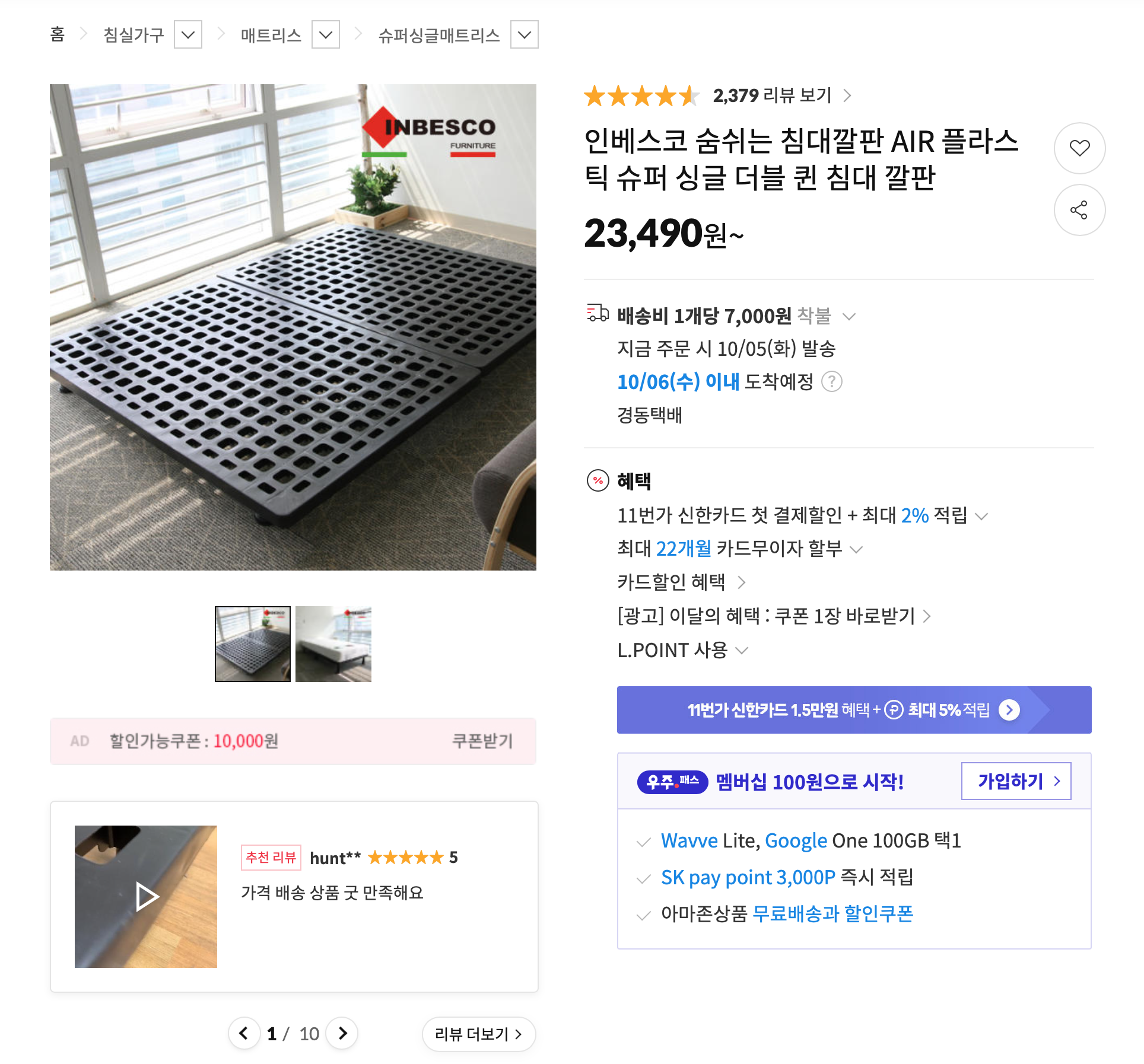This screenshot has height=1064, width=1144.
Task: Add product to wishlist with heart icon
Action: [x=1079, y=148]
